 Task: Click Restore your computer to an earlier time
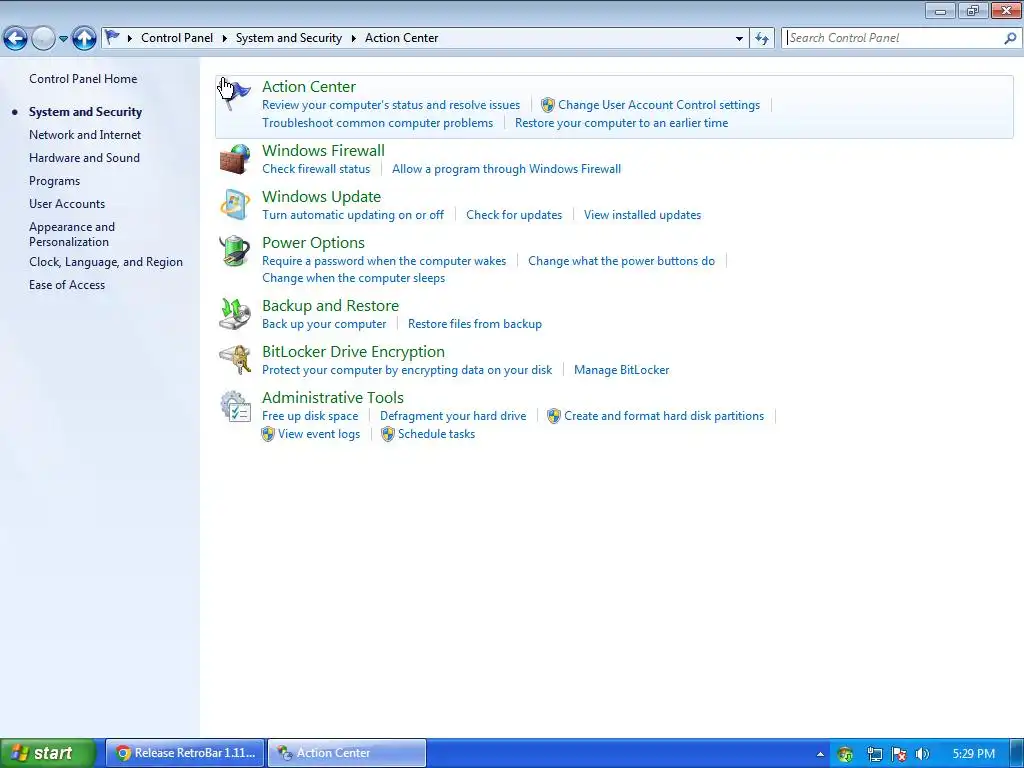pos(621,123)
